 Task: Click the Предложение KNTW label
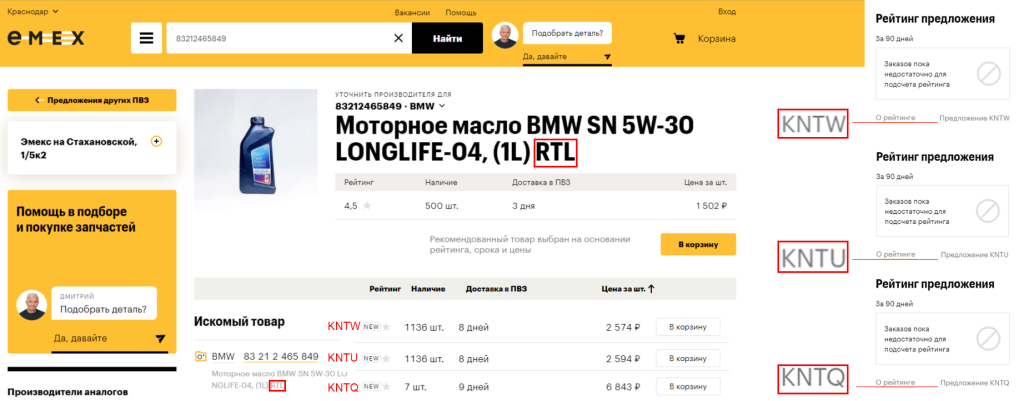click(x=974, y=118)
